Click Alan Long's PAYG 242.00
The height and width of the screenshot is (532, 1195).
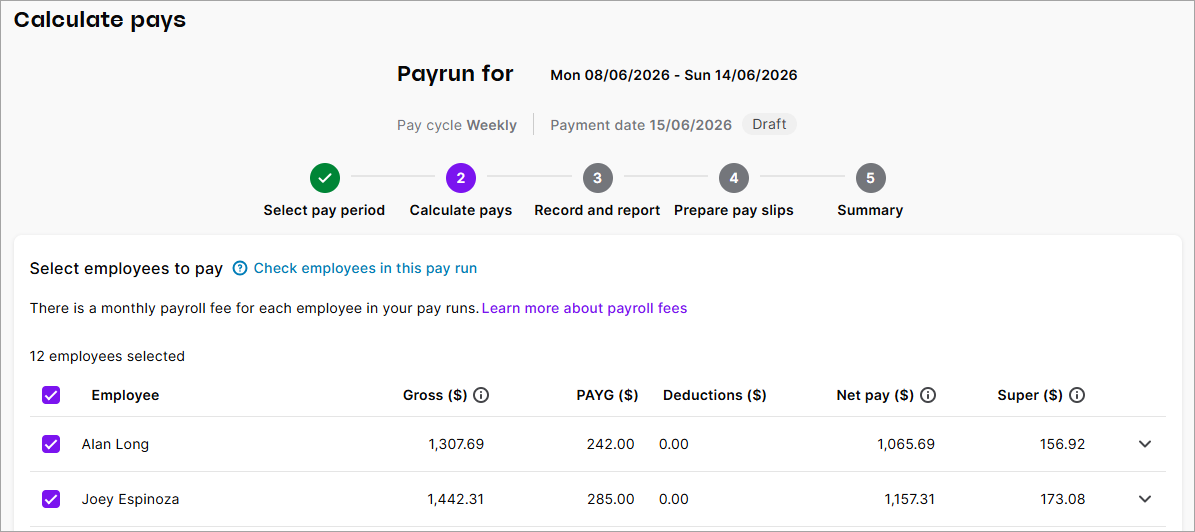[x=610, y=444]
